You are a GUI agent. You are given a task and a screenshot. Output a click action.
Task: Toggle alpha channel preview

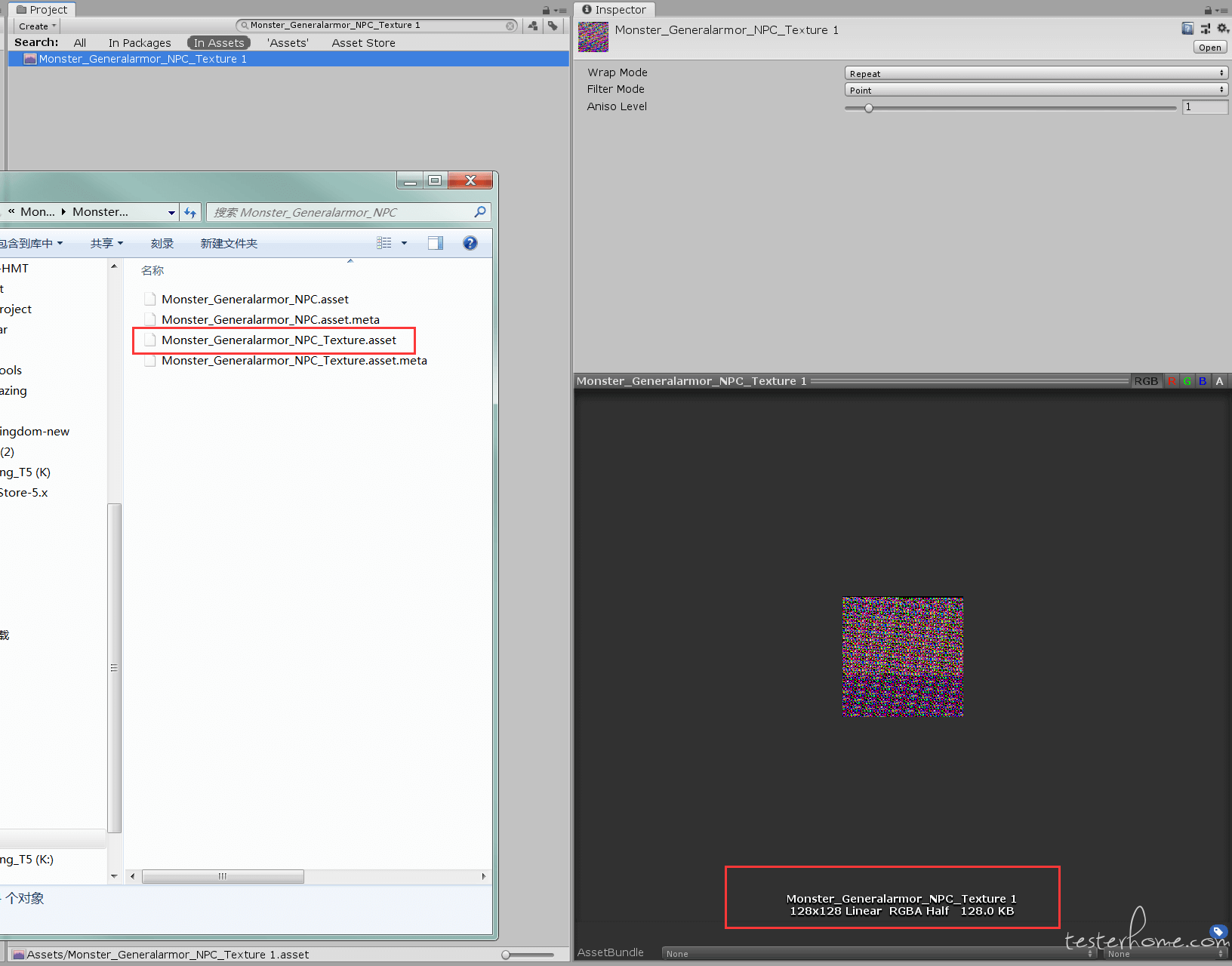click(x=1219, y=381)
